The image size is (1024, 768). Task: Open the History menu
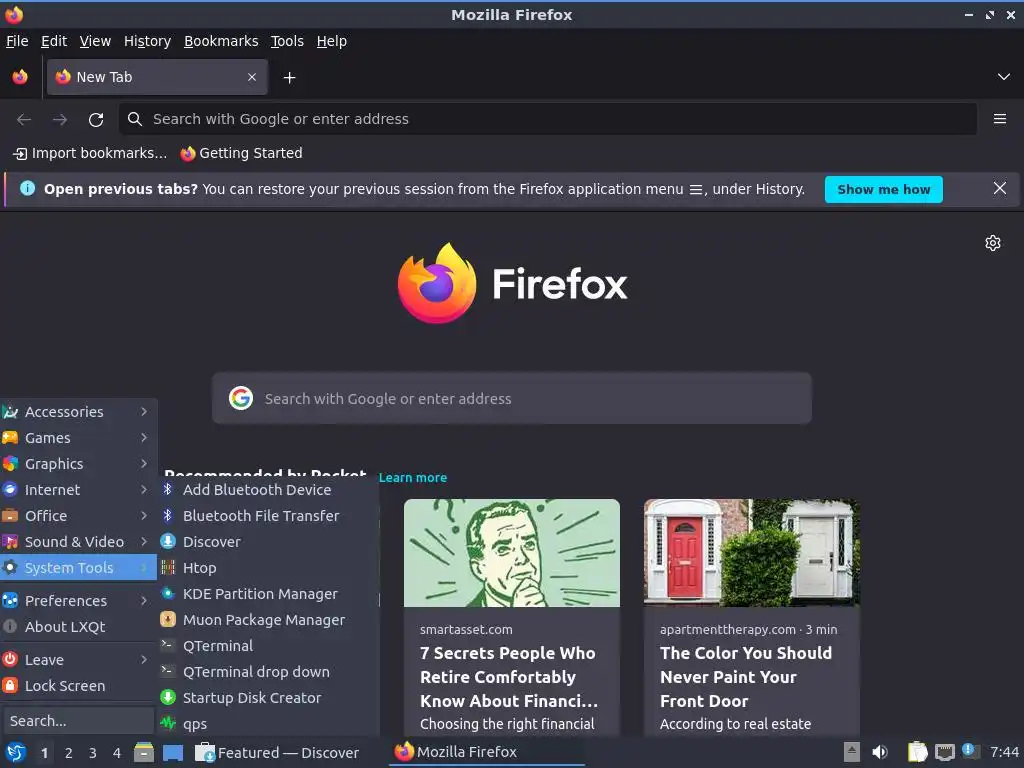tap(148, 41)
